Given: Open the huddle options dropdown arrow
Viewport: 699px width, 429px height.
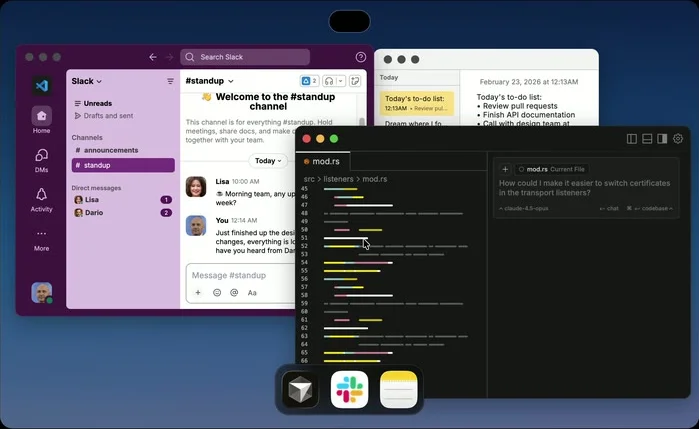Looking at the screenshot, I should click(340, 81).
